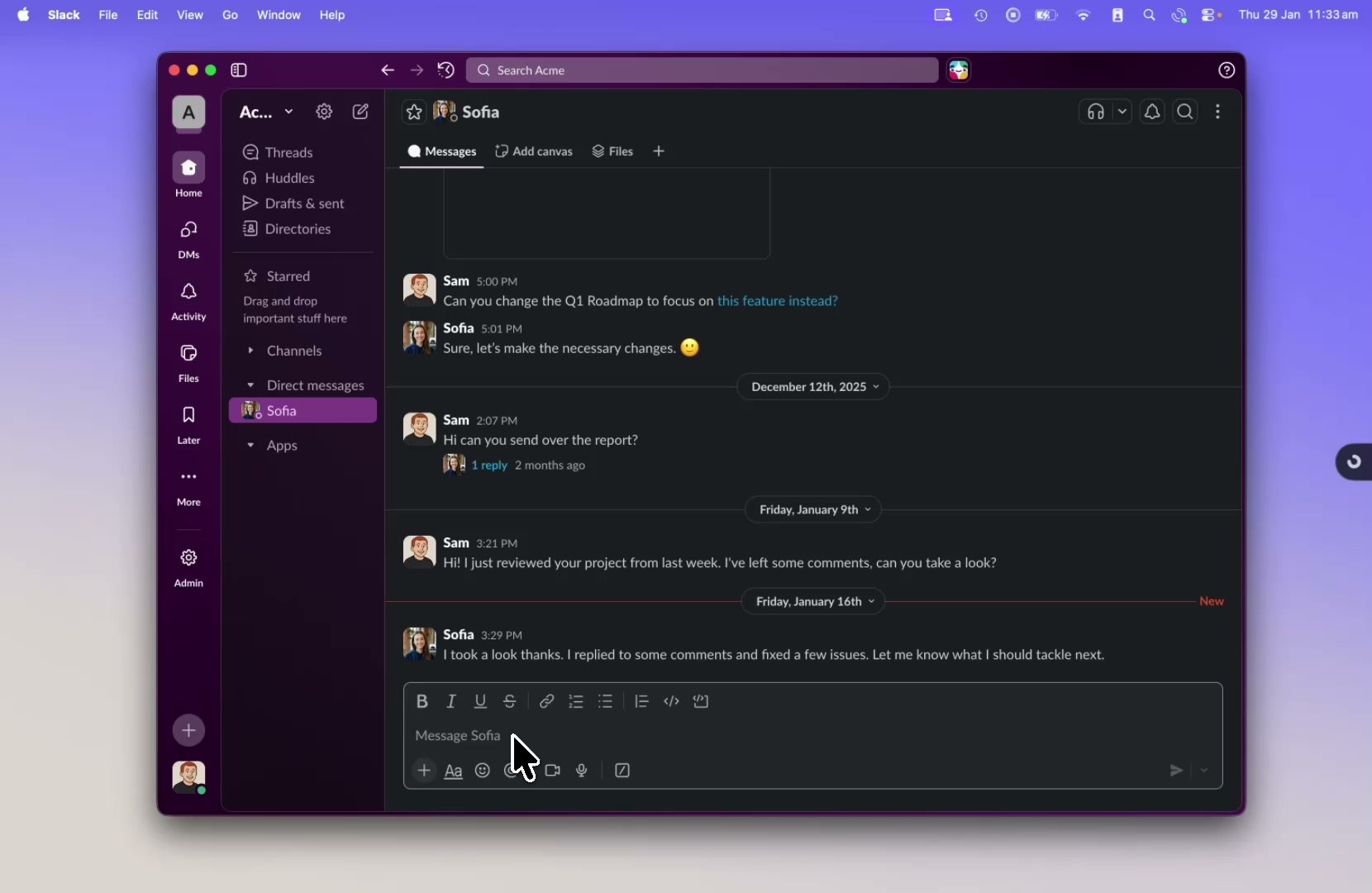The image size is (1372, 893).
Task: Compose a new message
Action: pyautogui.click(x=361, y=112)
